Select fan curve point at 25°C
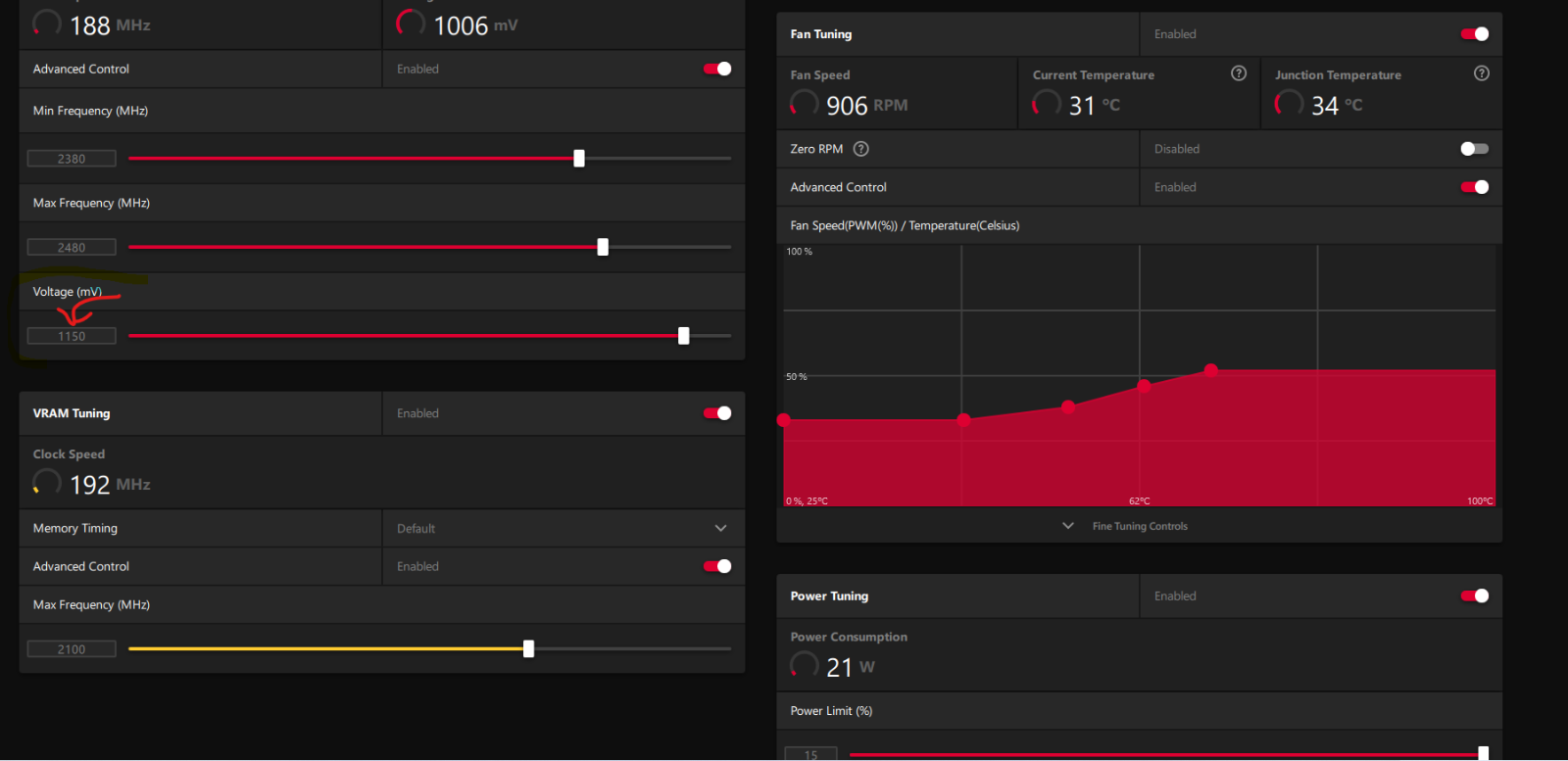The image size is (1568, 761). click(x=783, y=420)
